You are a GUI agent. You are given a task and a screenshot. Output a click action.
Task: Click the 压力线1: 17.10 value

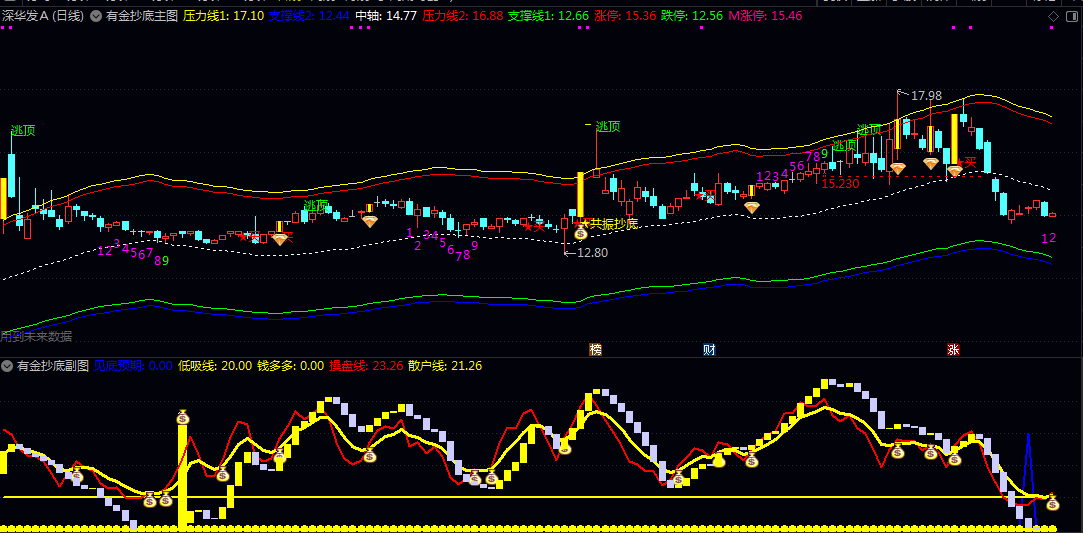[223, 16]
